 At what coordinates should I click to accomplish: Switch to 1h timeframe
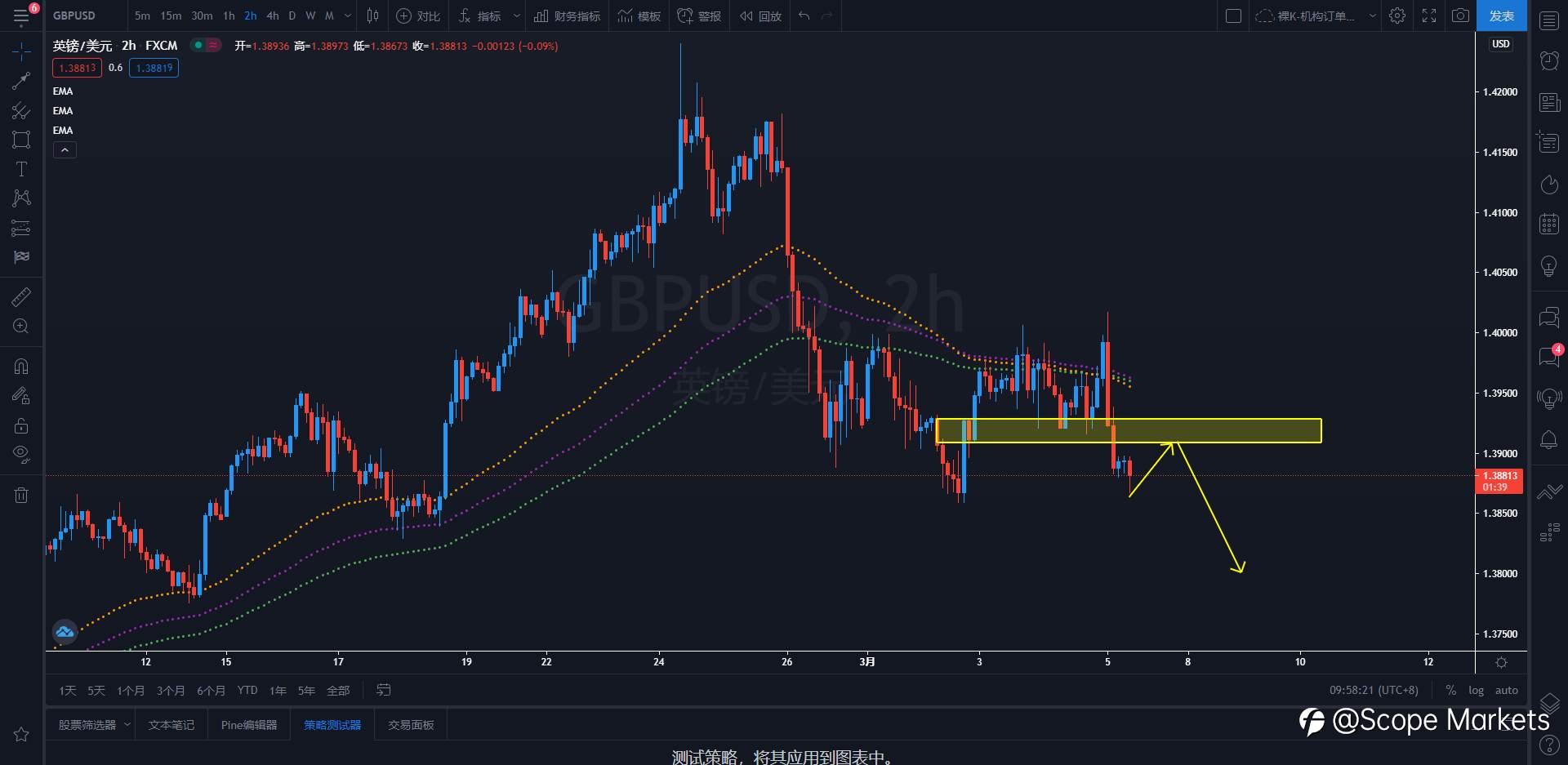coord(229,16)
